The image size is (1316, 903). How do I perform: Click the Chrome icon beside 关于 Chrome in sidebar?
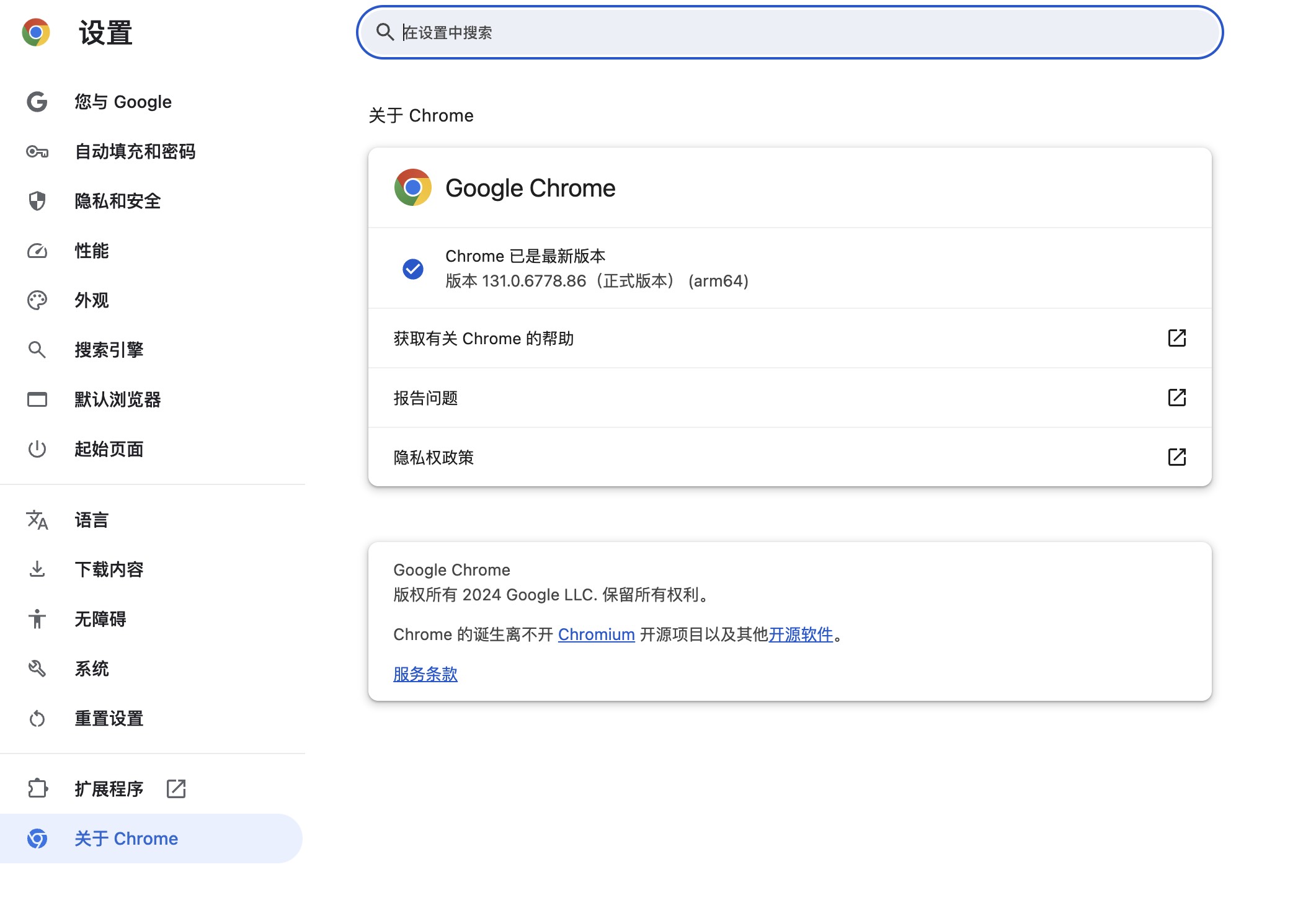pyautogui.click(x=37, y=838)
